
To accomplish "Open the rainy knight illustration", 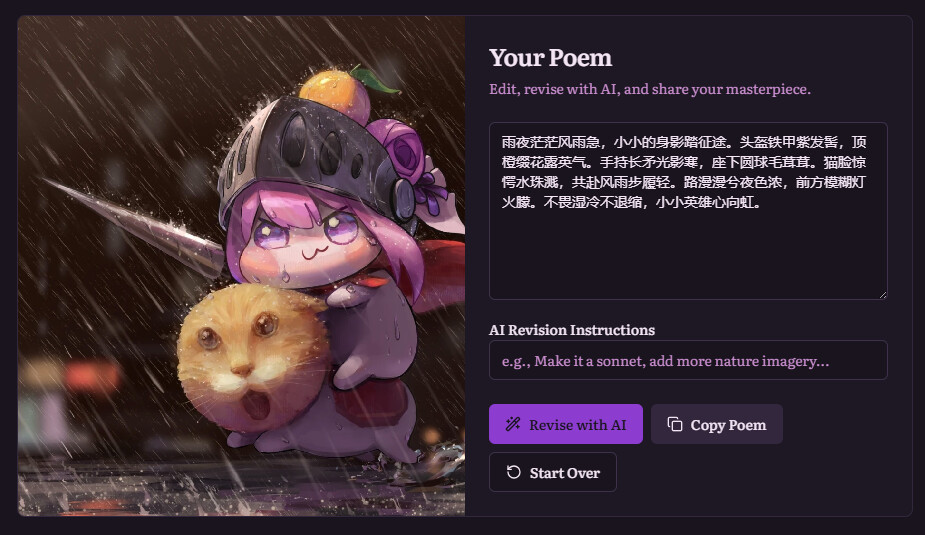I will coord(241,266).
